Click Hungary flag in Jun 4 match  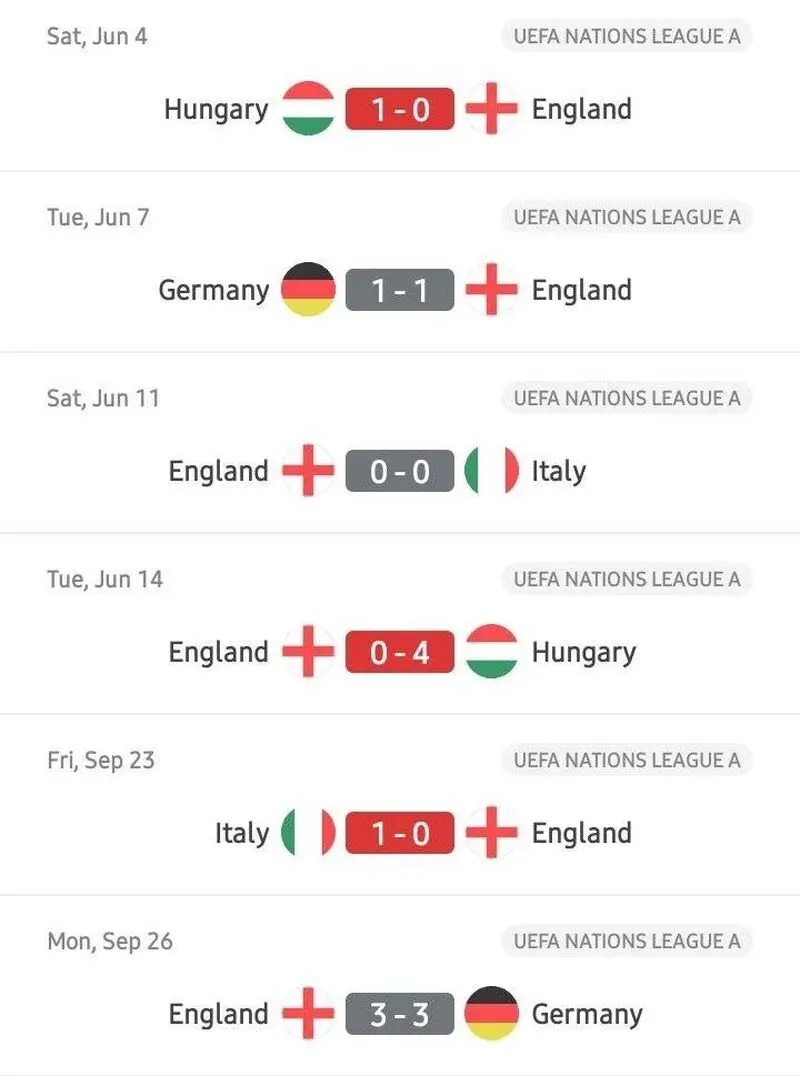[308, 108]
